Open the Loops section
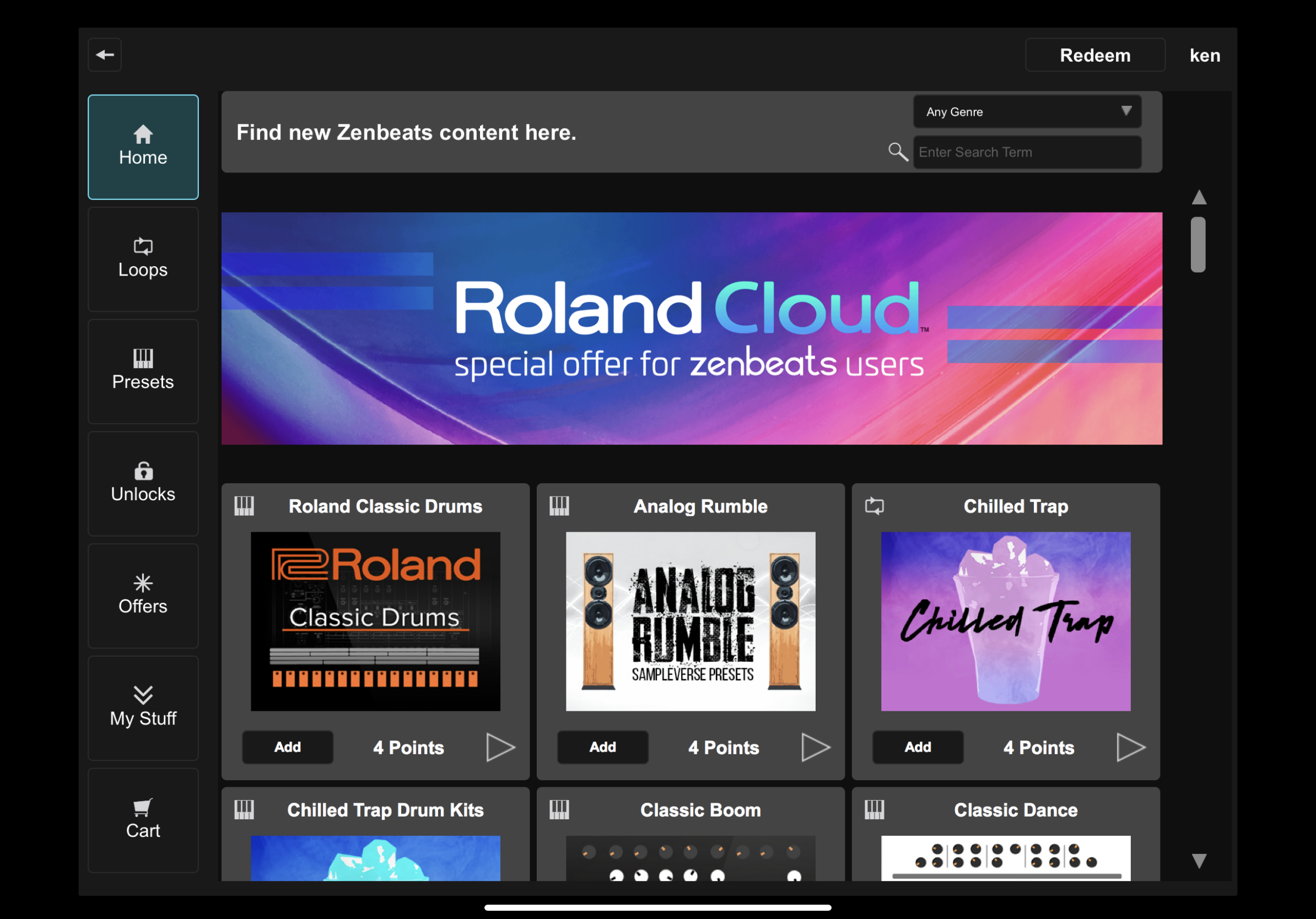Viewport: 1316px width, 919px height. point(143,260)
